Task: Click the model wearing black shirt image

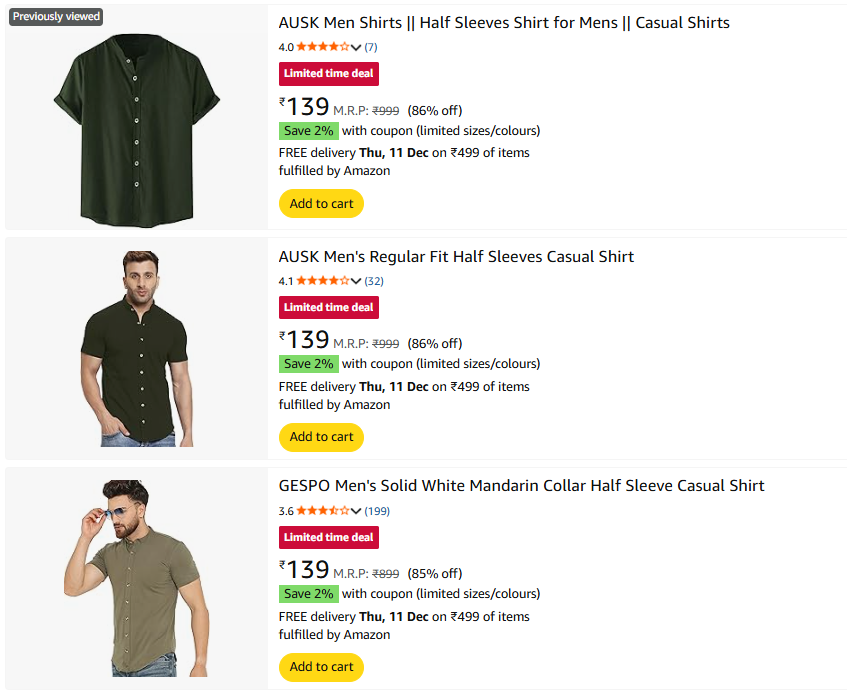Action: coord(136,348)
